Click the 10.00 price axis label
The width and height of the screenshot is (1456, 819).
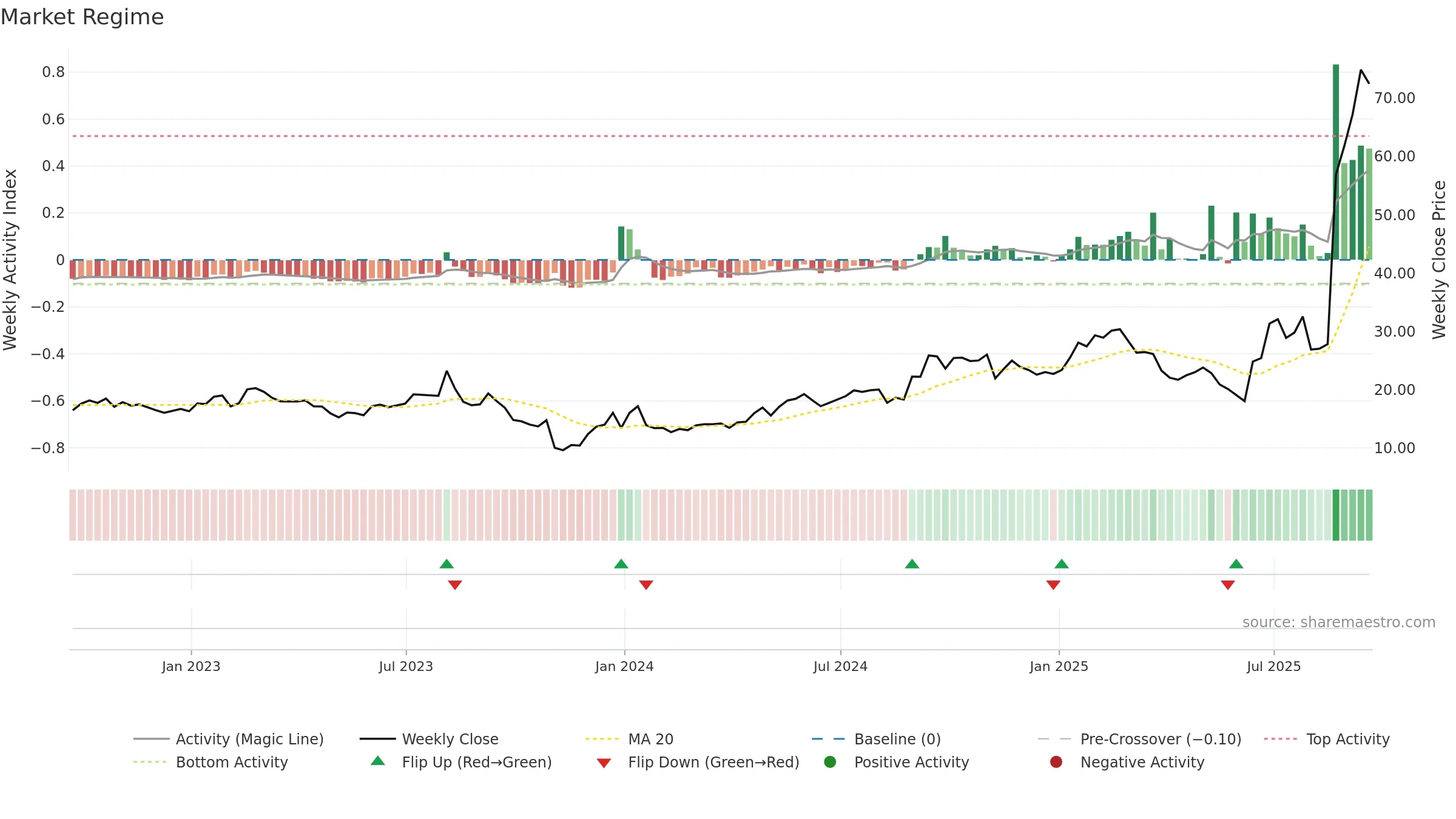[1395, 448]
